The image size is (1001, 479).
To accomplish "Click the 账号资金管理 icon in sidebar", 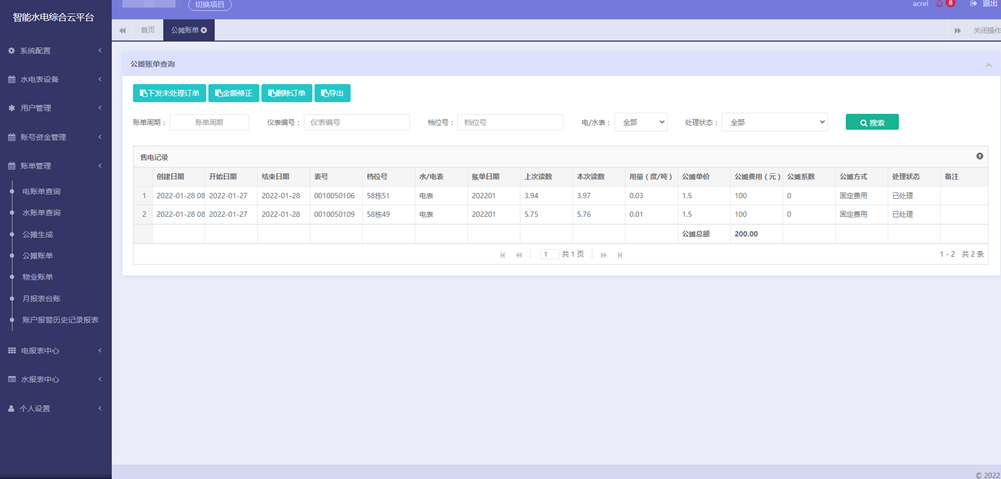I will 11,137.
